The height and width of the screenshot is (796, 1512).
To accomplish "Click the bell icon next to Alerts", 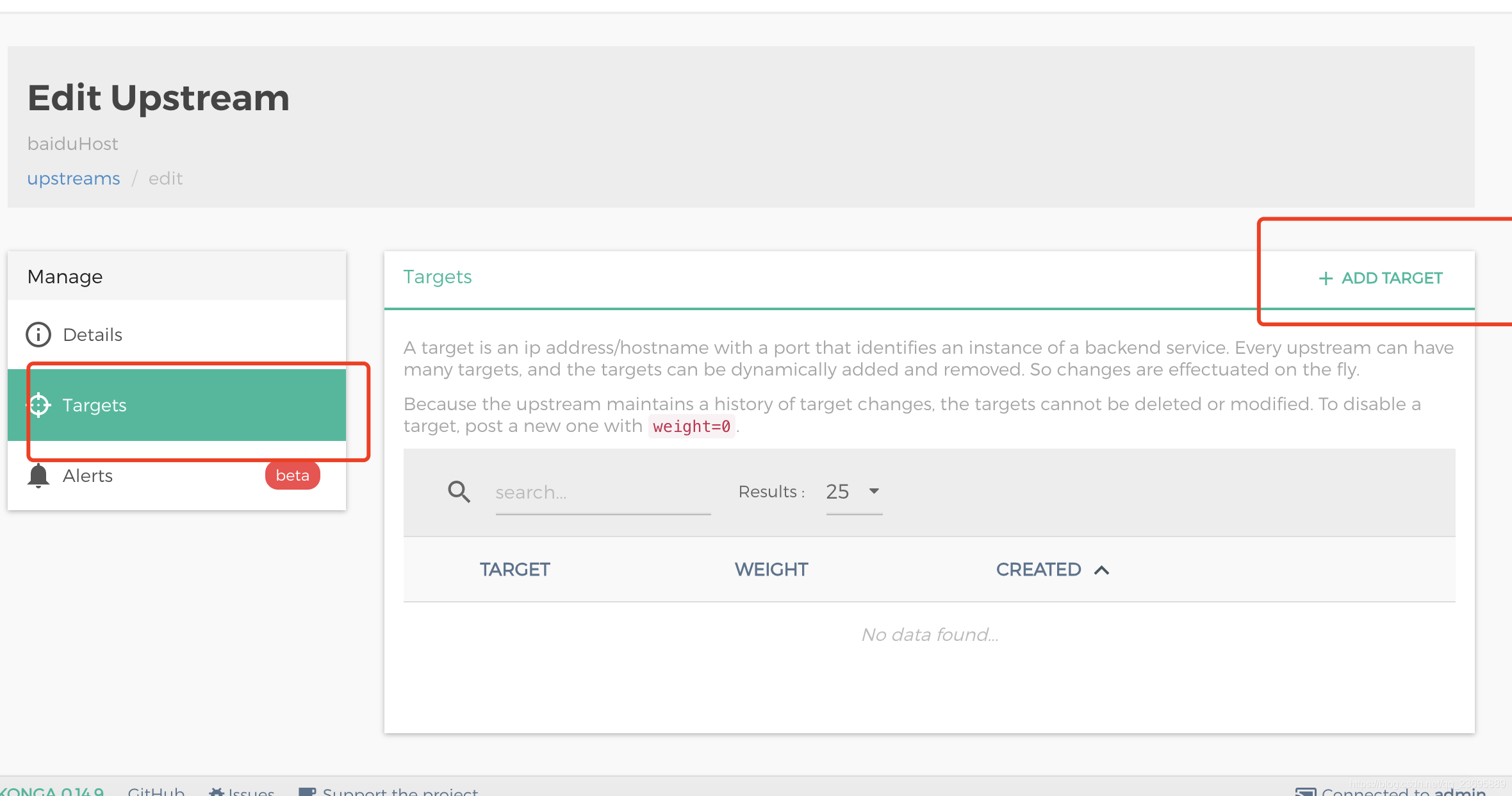I will point(38,476).
